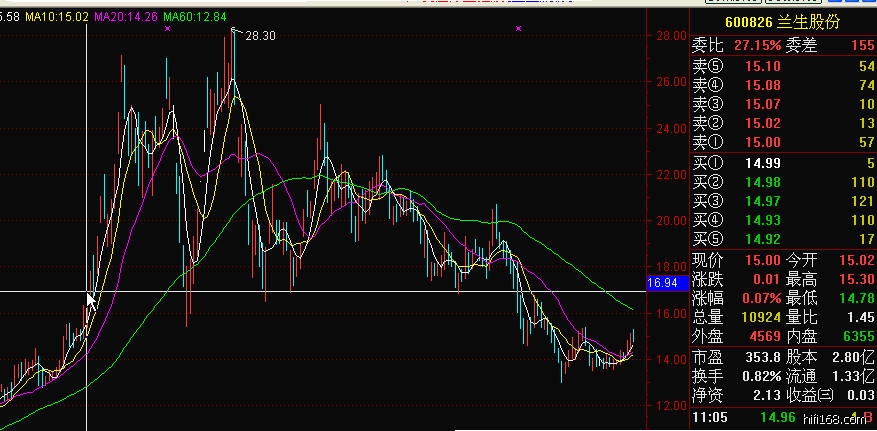Click the right magenta x marker on chart
This screenshot has height=431, width=877.
pyautogui.click(x=518, y=29)
